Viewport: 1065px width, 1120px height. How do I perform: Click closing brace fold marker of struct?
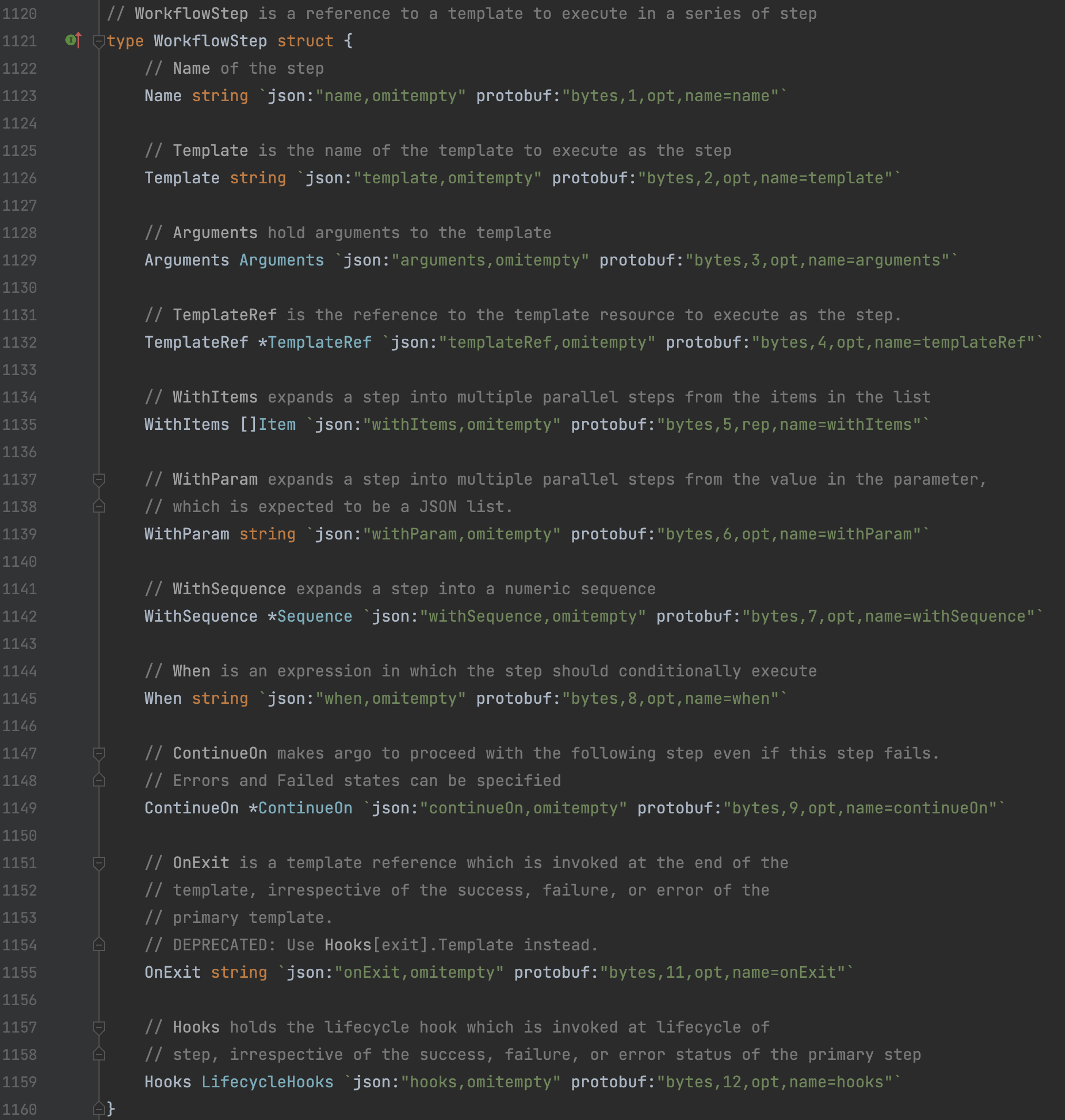(x=99, y=1108)
